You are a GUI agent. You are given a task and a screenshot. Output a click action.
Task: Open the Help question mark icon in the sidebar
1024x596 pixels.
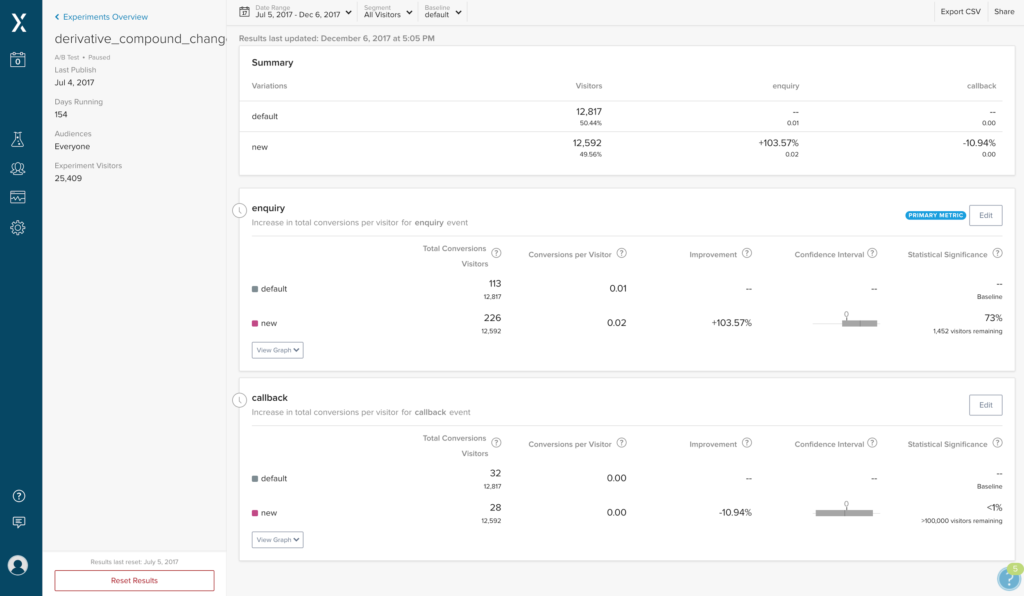click(x=18, y=496)
